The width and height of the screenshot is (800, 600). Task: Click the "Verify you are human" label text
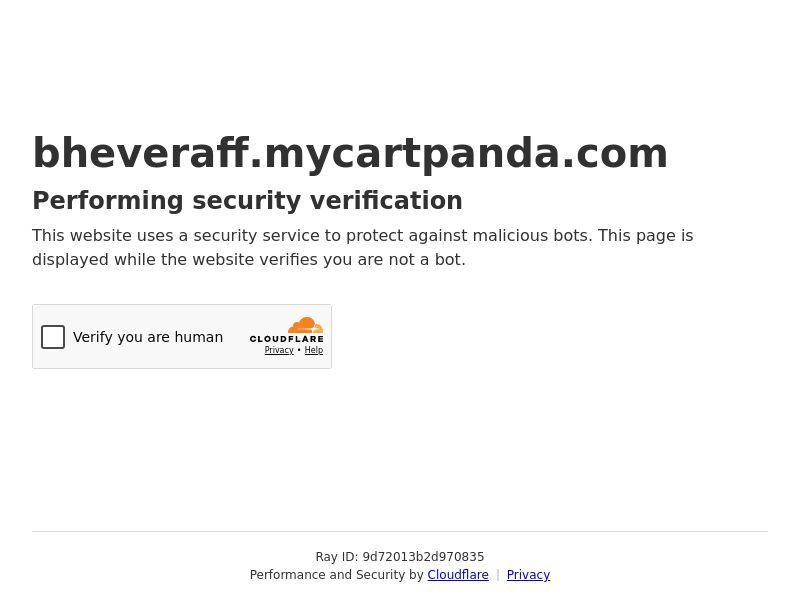148,337
